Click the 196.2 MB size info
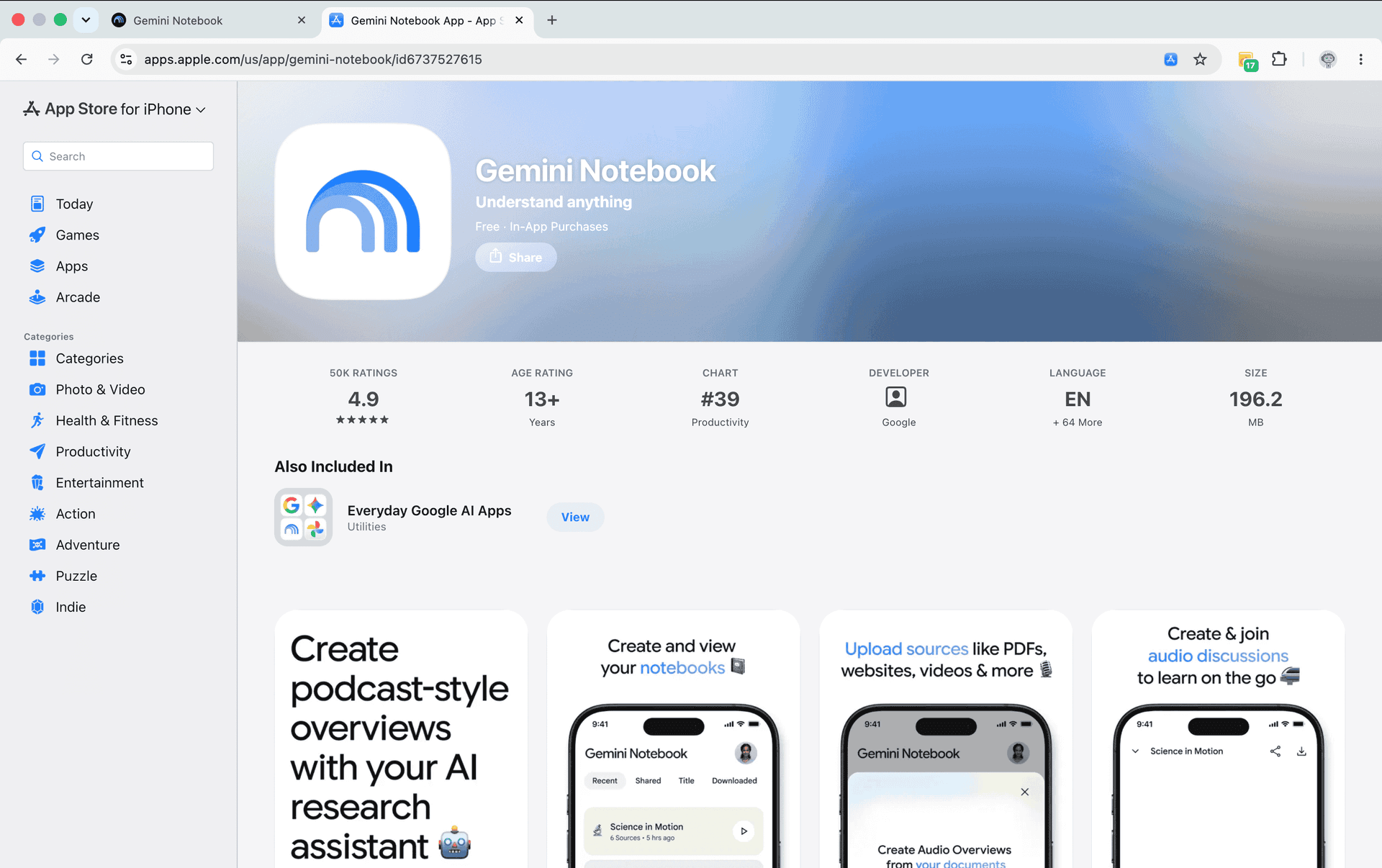Image resolution: width=1382 pixels, height=868 pixels. [x=1255, y=398]
